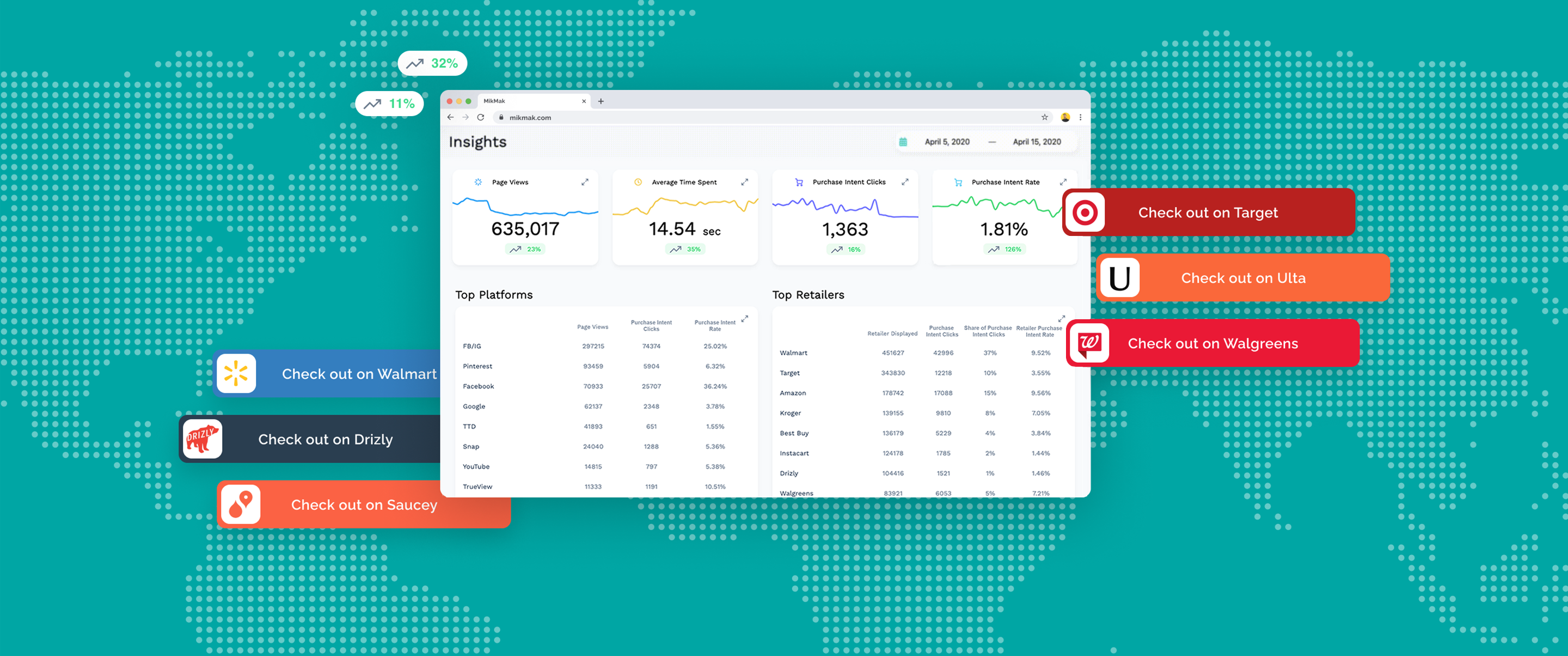The height and width of the screenshot is (656, 1568).
Task: Click the Ulta U logo
Action: (x=1120, y=278)
